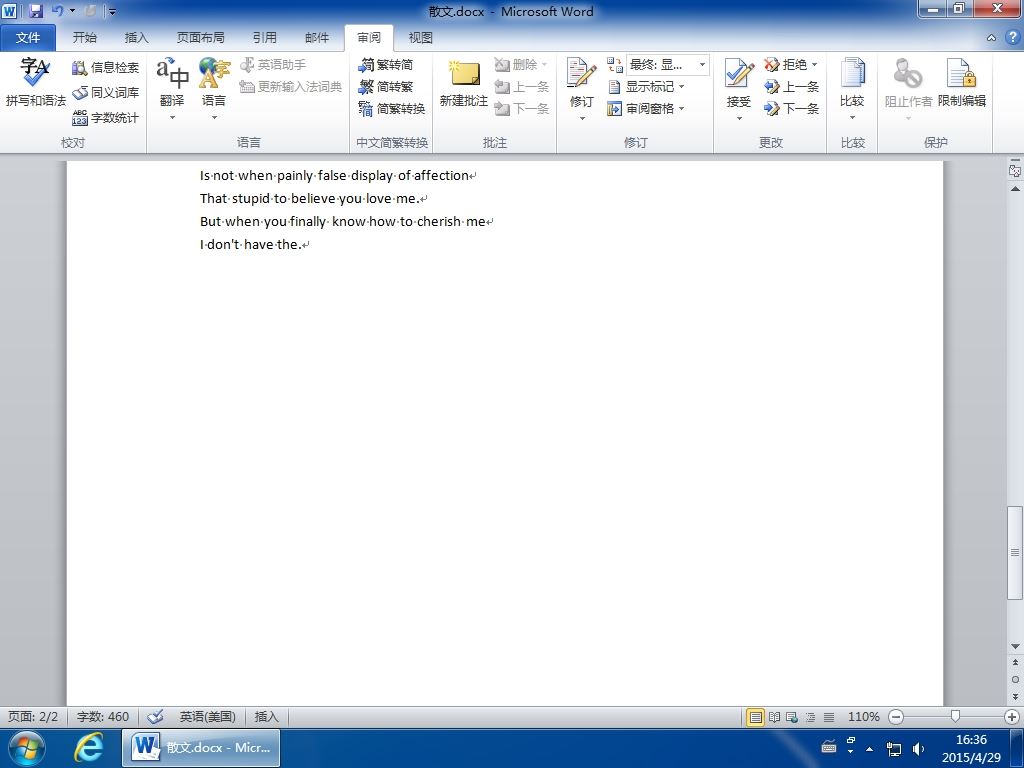Click page indicator 页面: 2/2 in status bar

point(33,716)
